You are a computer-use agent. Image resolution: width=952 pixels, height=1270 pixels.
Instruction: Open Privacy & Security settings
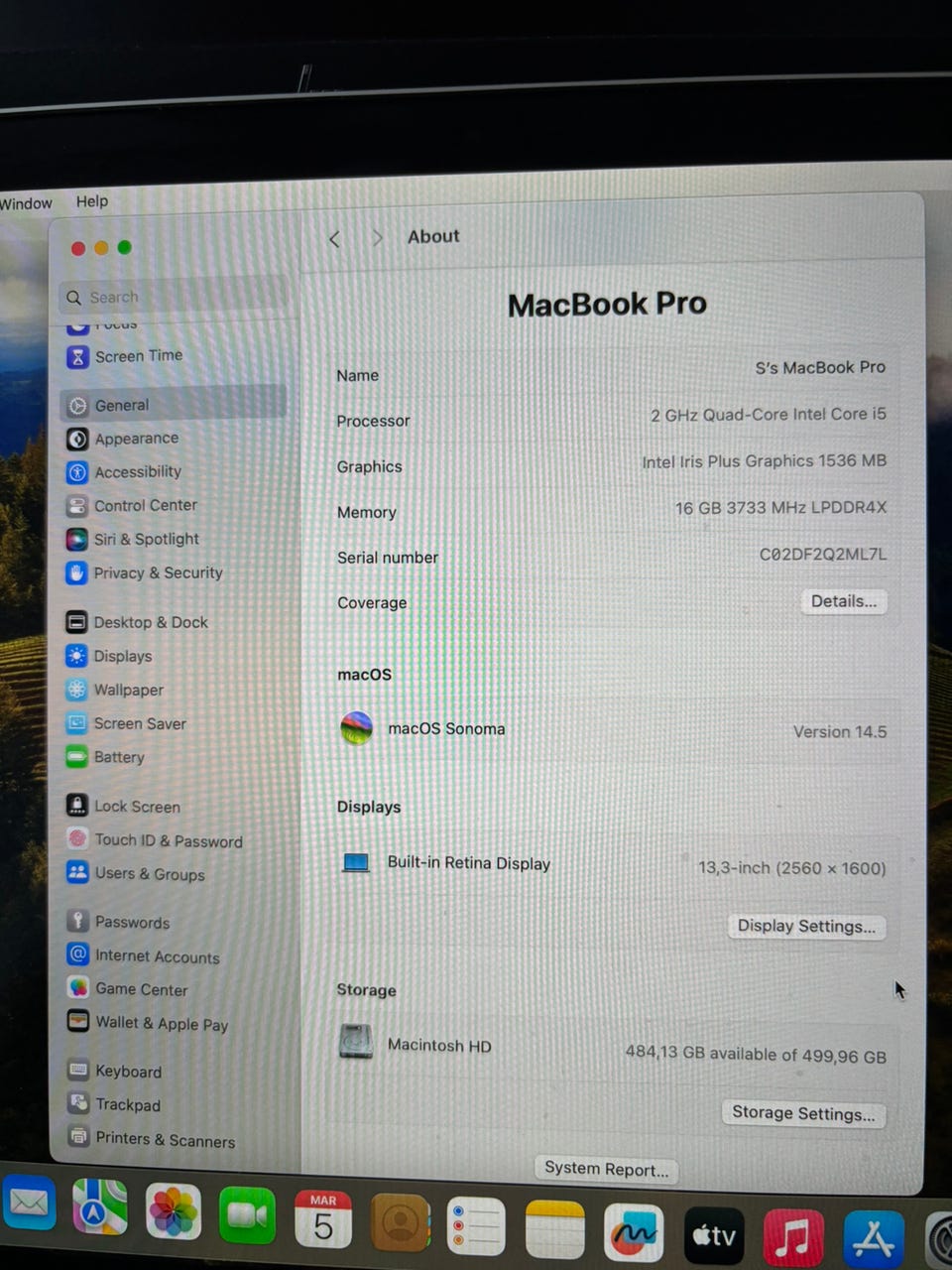[x=145, y=572]
